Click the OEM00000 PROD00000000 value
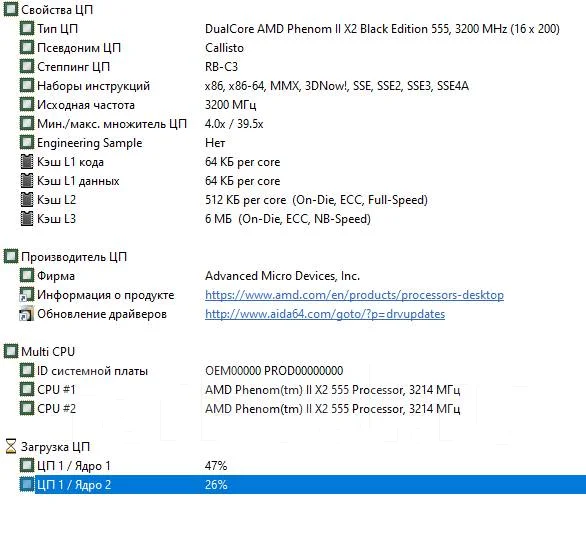The image size is (586, 541). pyautogui.click(x=274, y=371)
